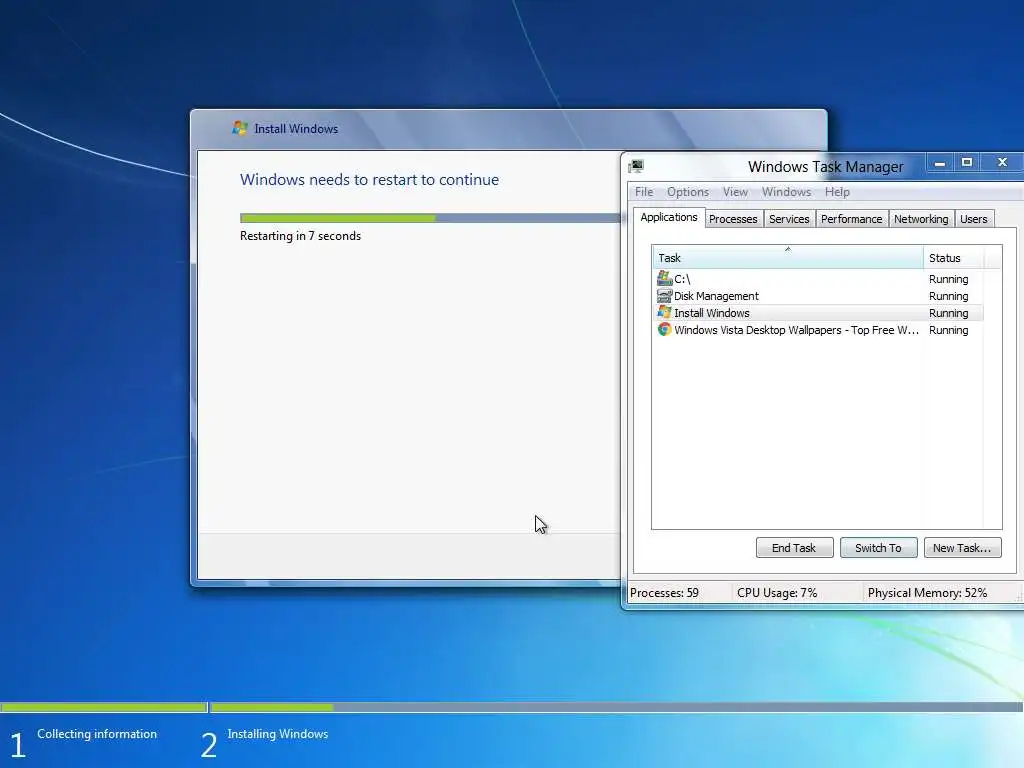Click the Windows needs to restart heading

[x=369, y=180]
